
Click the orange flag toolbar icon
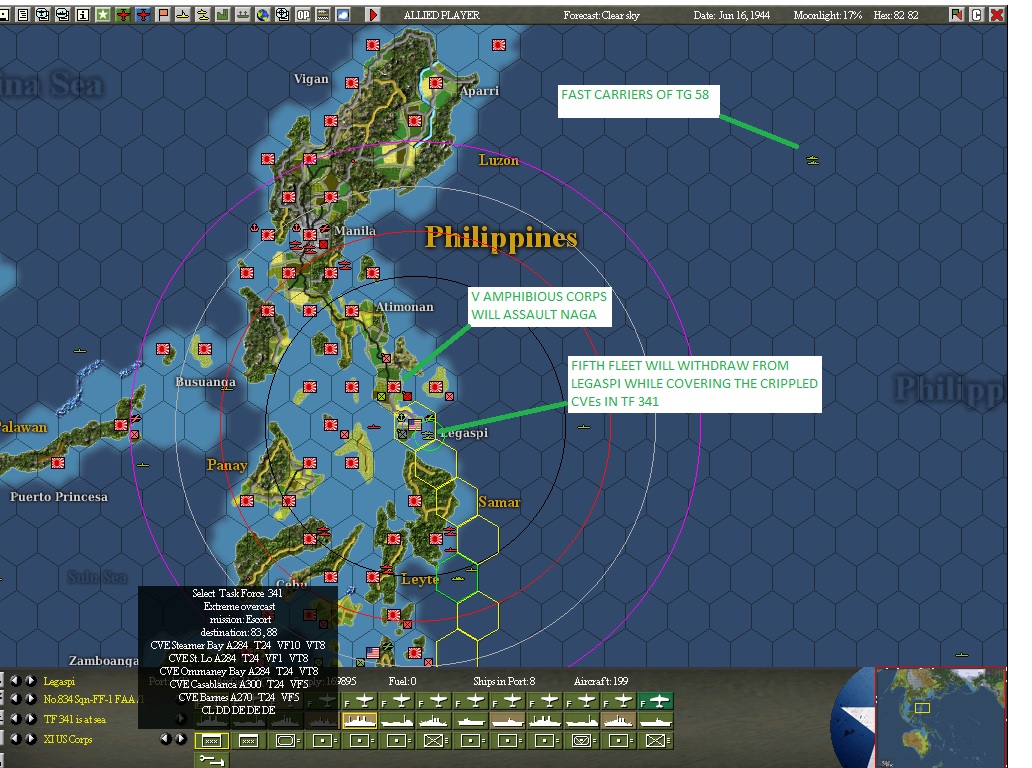coord(163,14)
